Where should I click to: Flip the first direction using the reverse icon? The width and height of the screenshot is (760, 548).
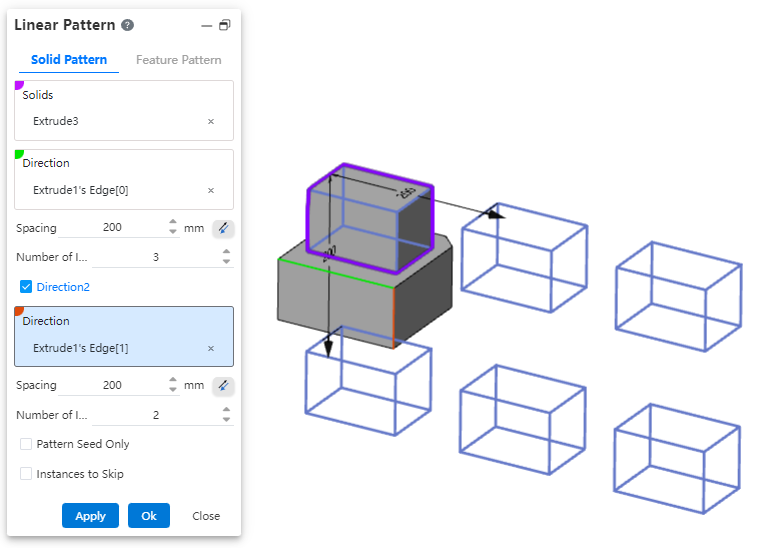click(x=223, y=228)
